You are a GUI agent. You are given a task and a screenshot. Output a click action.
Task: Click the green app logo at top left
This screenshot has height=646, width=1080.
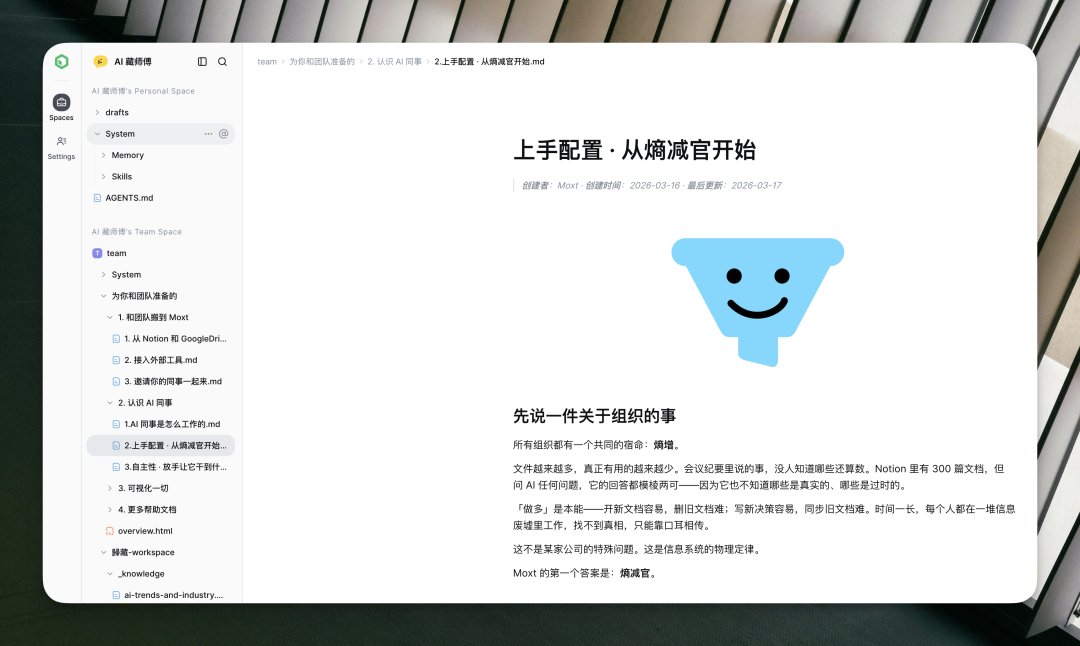tap(61, 61)
